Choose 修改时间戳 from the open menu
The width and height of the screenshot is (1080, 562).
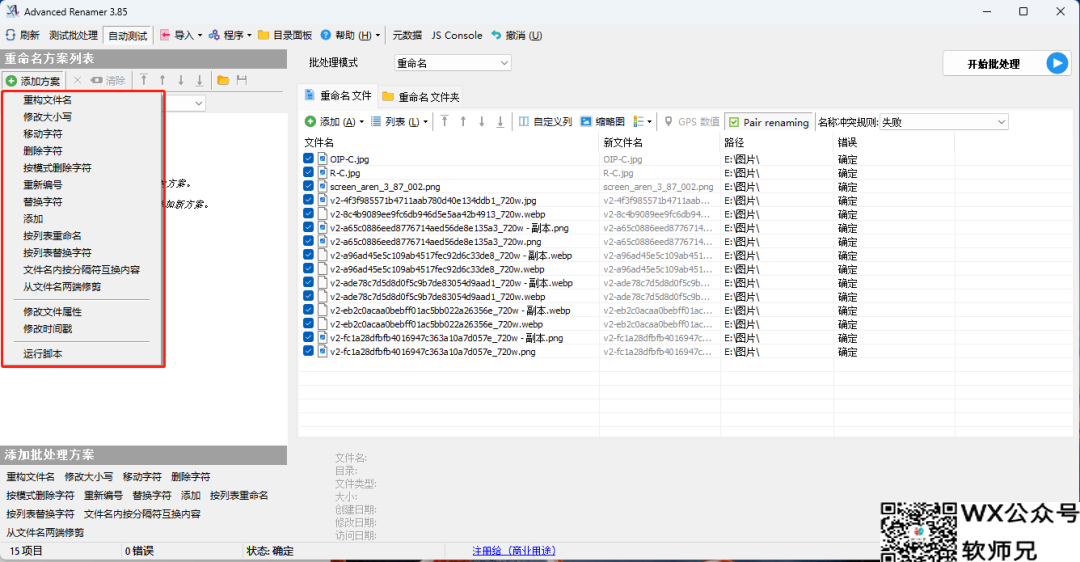coord(48,329)
